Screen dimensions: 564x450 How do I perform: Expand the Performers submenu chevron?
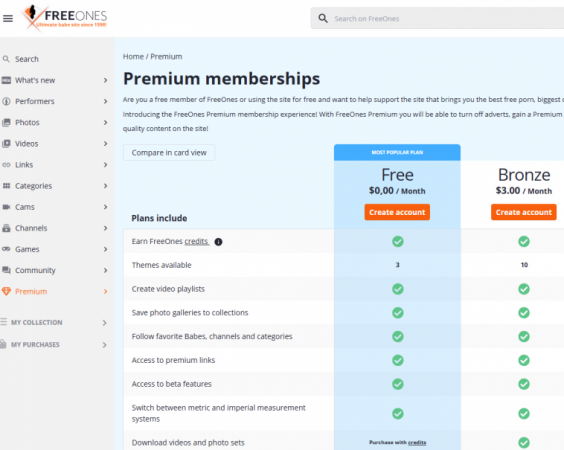tap(105, 101)
